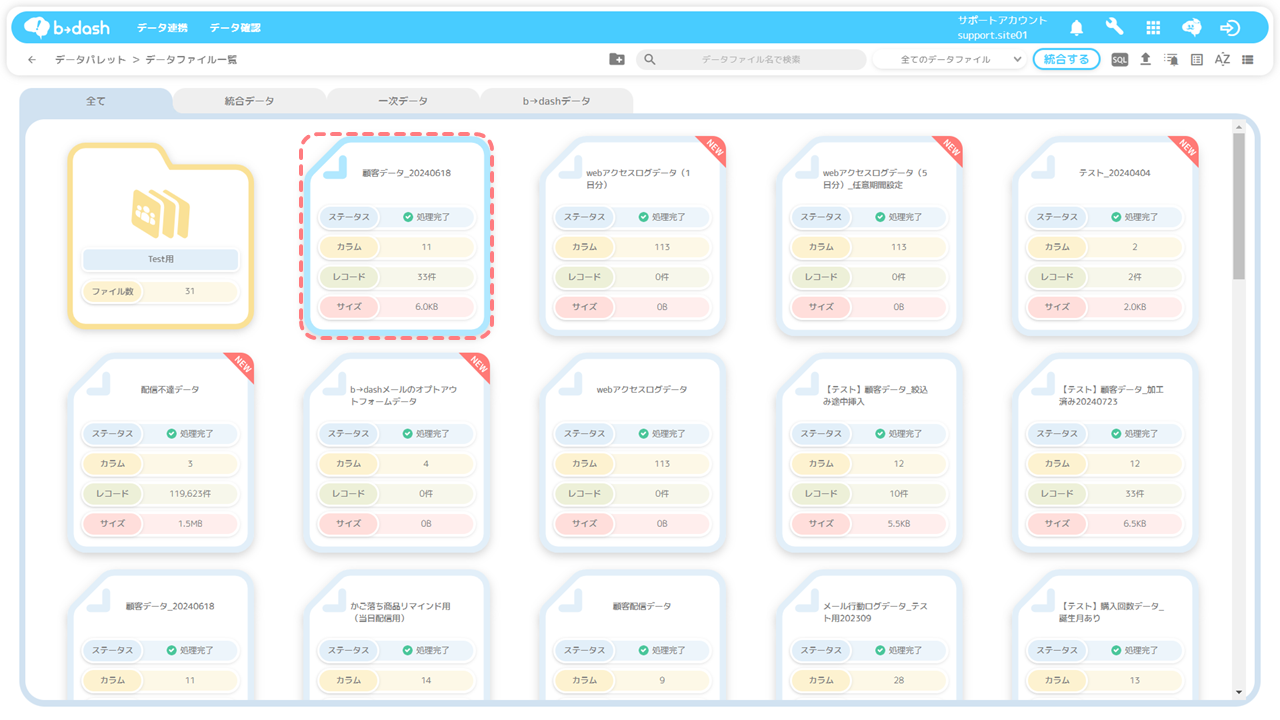Open the テスト_20240404 file

pos(1105,236)
